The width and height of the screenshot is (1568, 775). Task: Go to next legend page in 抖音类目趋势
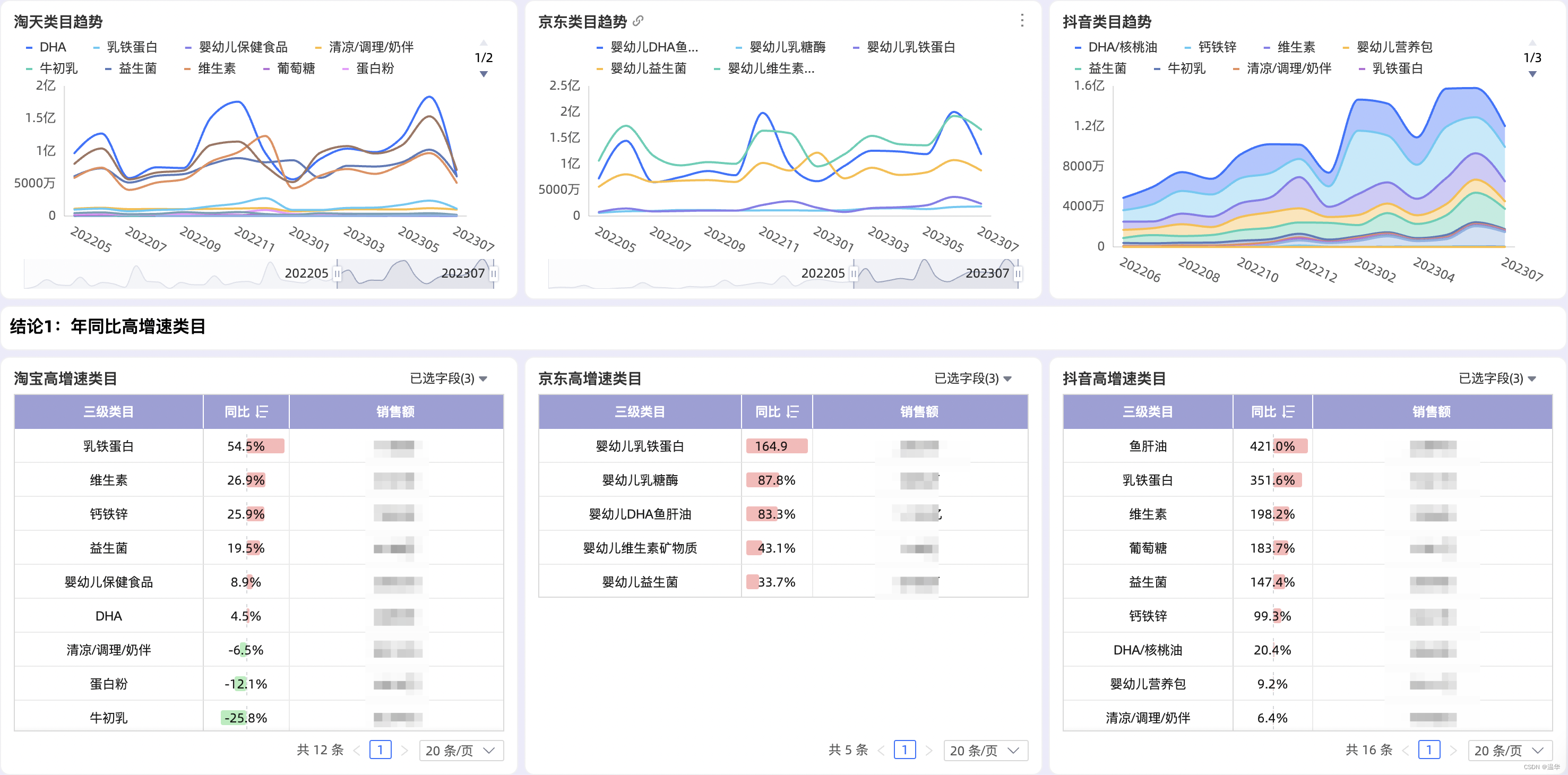[x=1532, y=74]
